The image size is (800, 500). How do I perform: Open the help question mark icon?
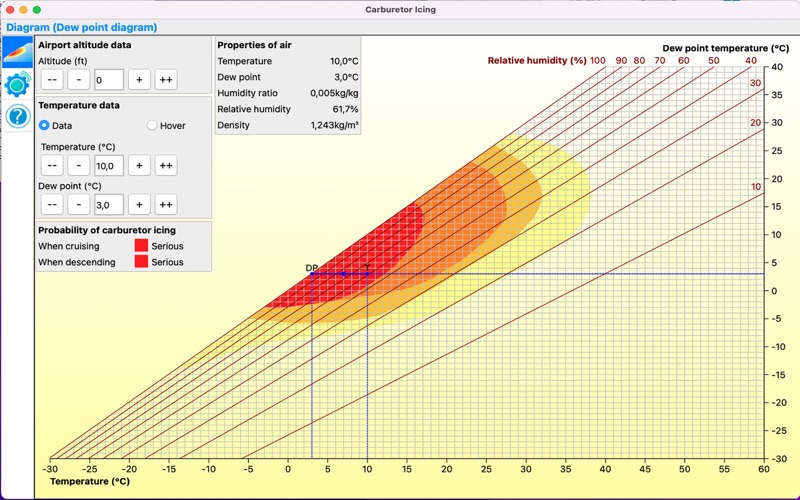(x=17, y=116)
